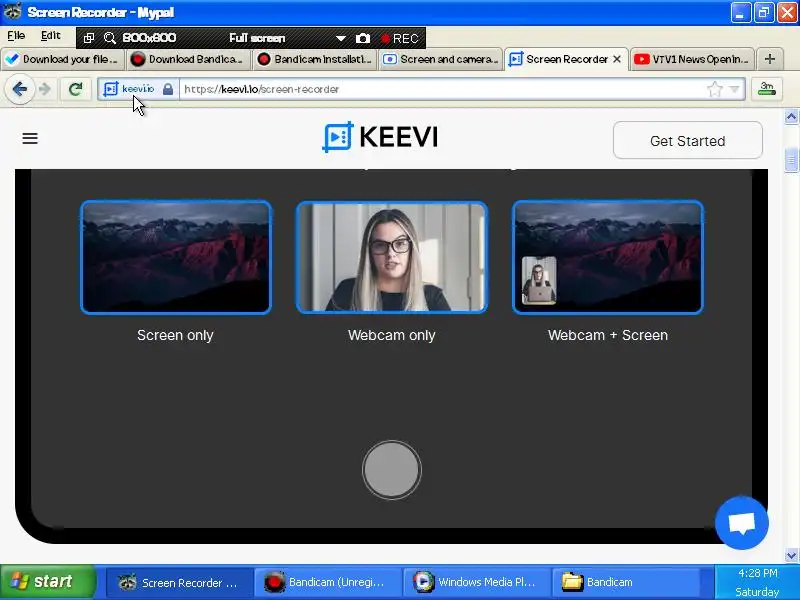The image size is (800, 600).
Task: Click the scrollbar up arrow
Action: pos(791,117)
